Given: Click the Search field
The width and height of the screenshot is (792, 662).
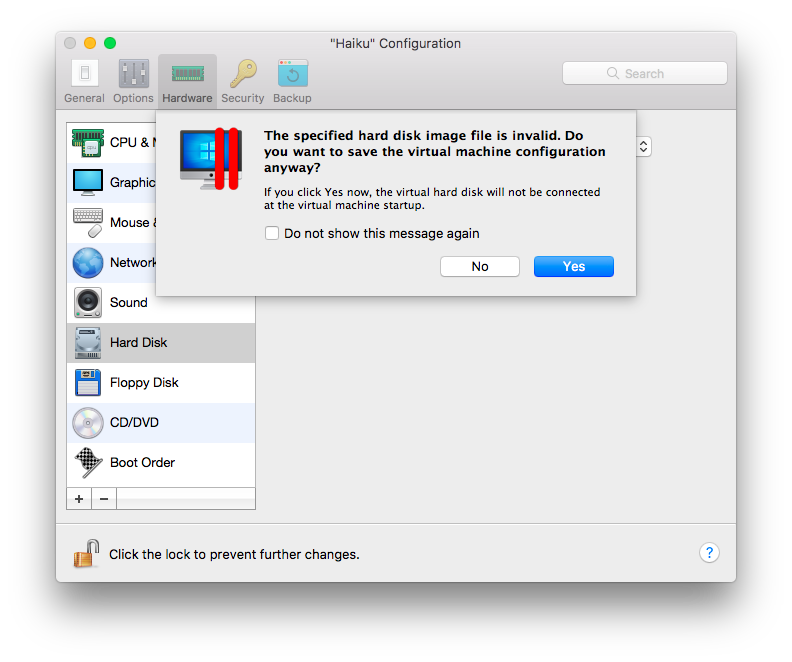Looking at the screenshot, I should tap(644, 73).
